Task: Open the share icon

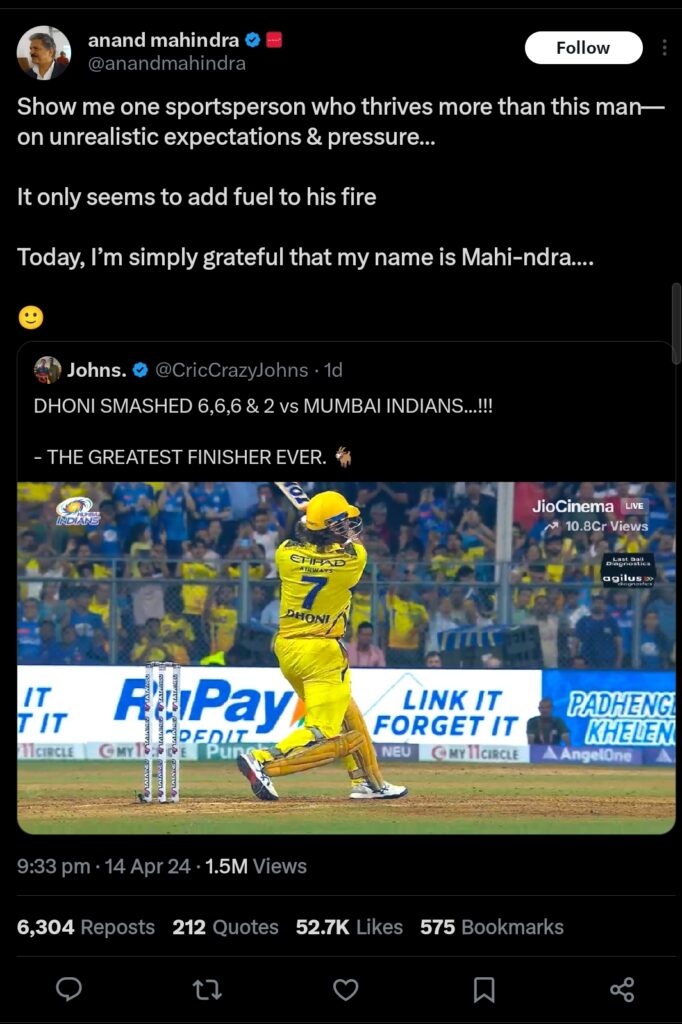Action: point(622,989)
